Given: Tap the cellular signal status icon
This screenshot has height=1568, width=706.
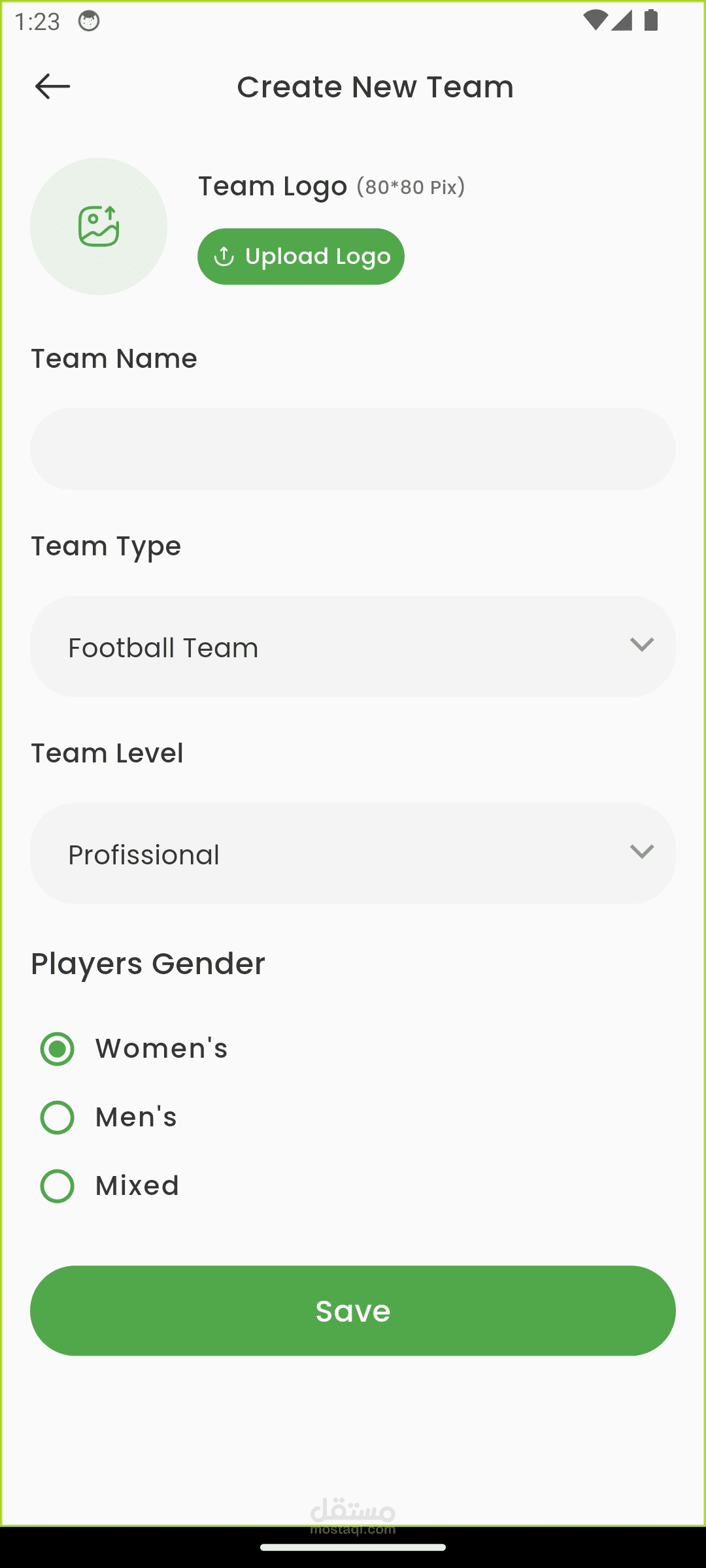Looking at the screenshot, I should 622,20.
